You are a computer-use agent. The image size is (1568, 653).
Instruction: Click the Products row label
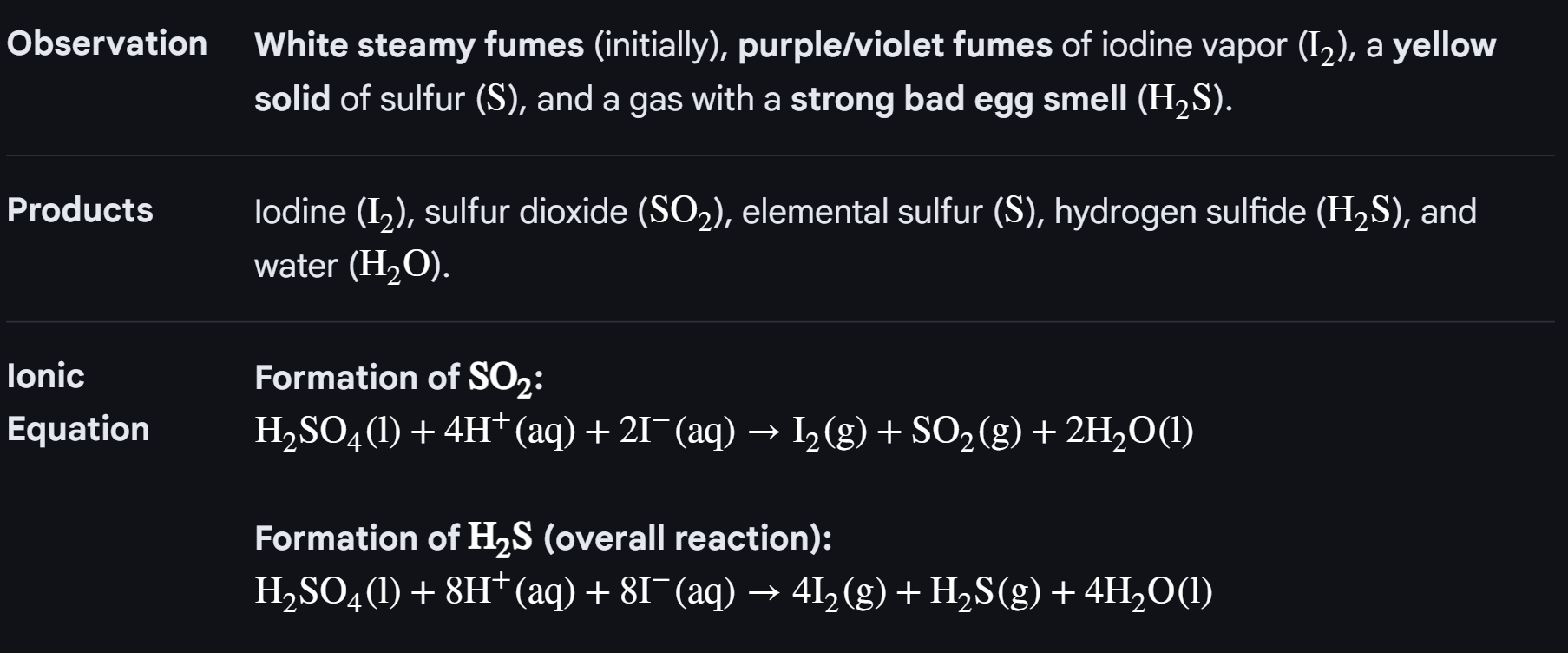tap(80, 210)
